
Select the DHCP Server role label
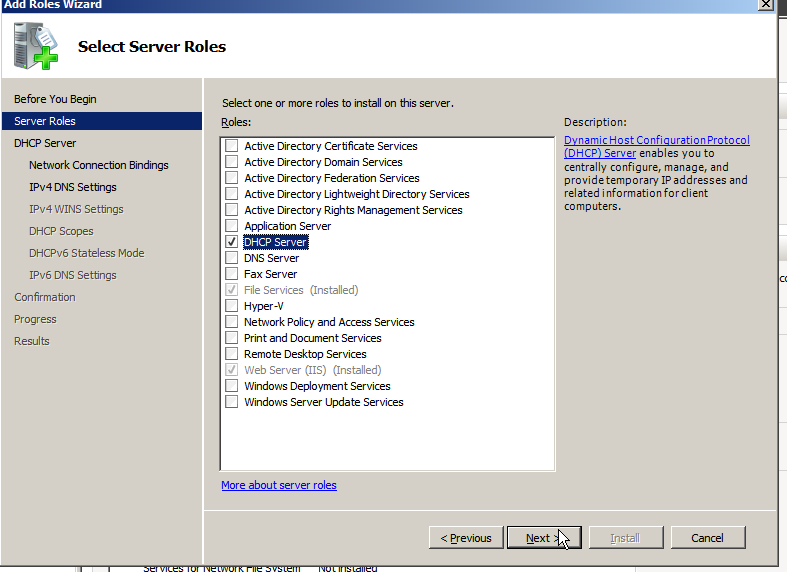pos(276,242)
